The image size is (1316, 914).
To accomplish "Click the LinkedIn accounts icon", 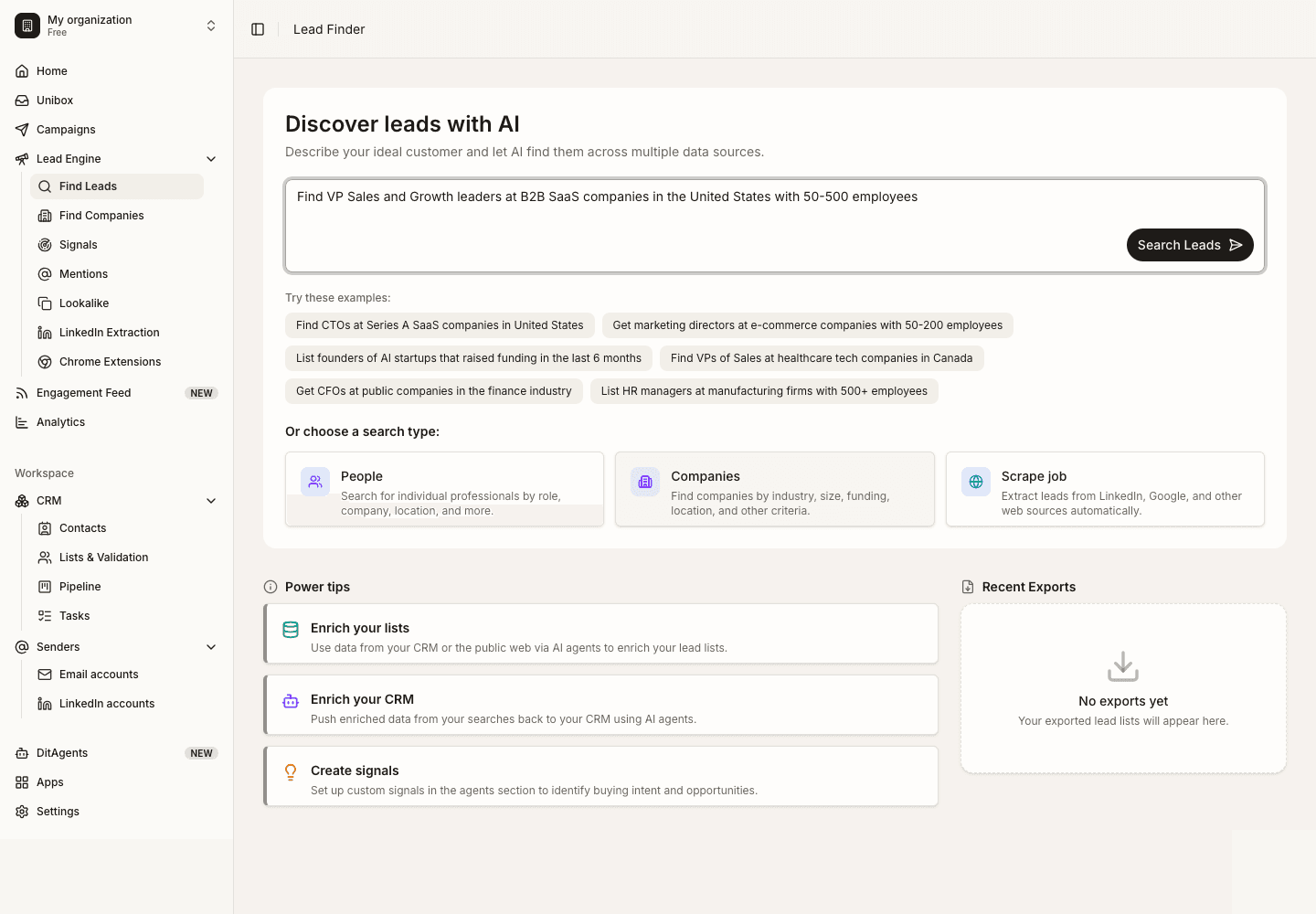I will coord(45,704).
